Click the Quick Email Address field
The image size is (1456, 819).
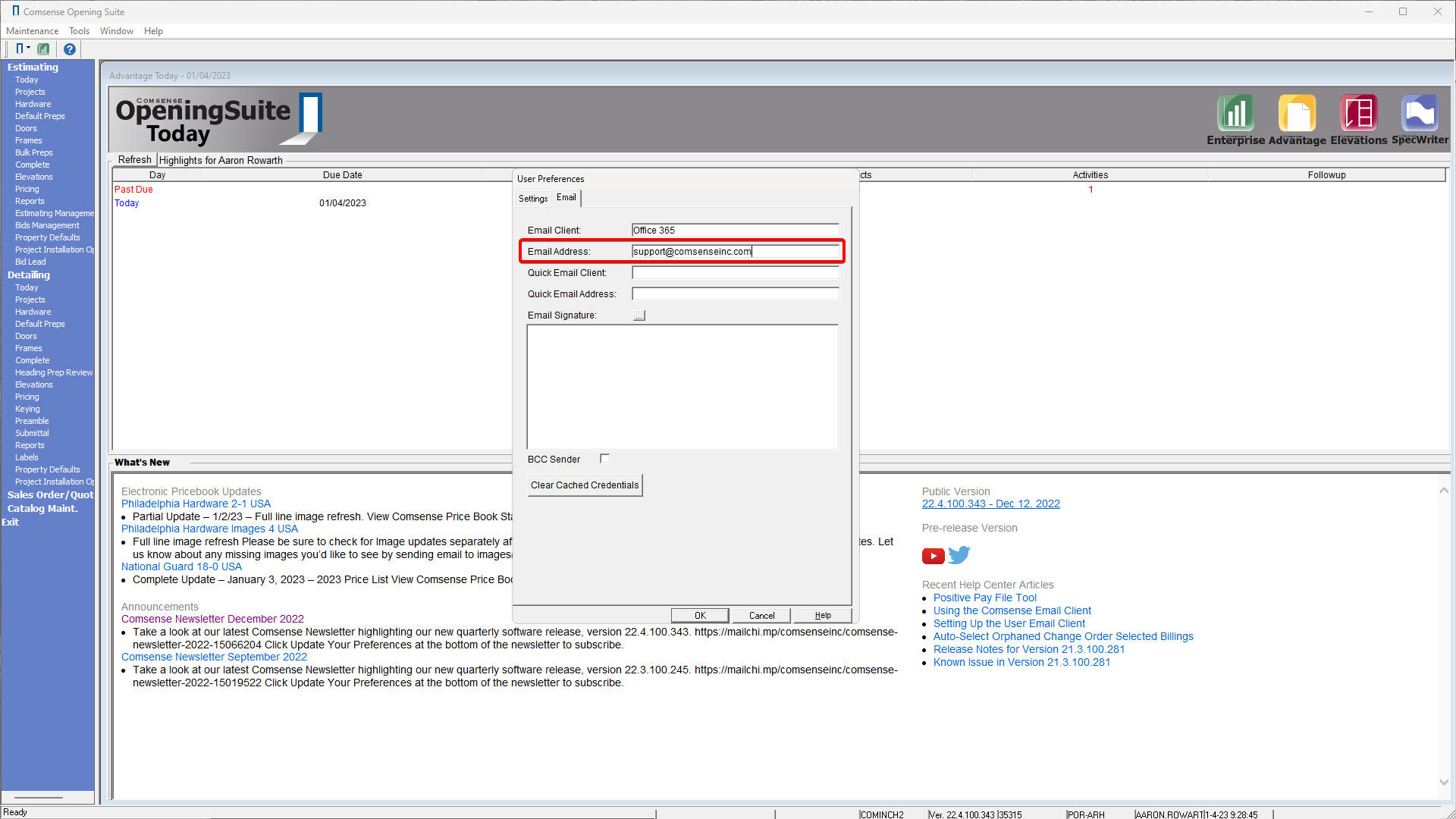[x=735, y=293]
